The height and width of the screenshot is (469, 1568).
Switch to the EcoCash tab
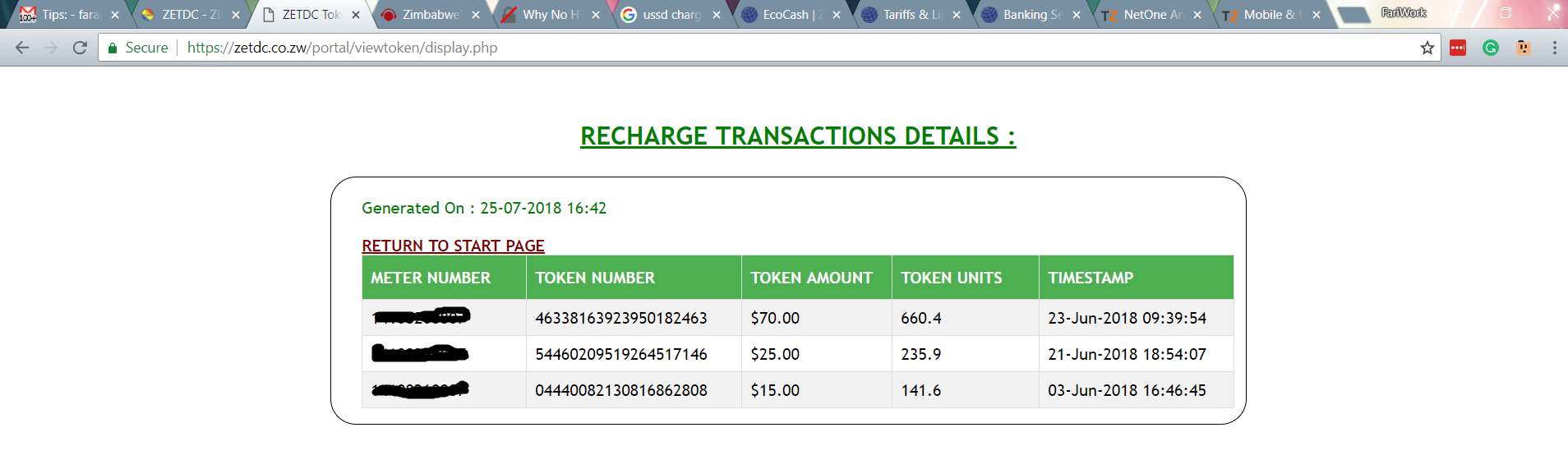click(x=789, y=15)
